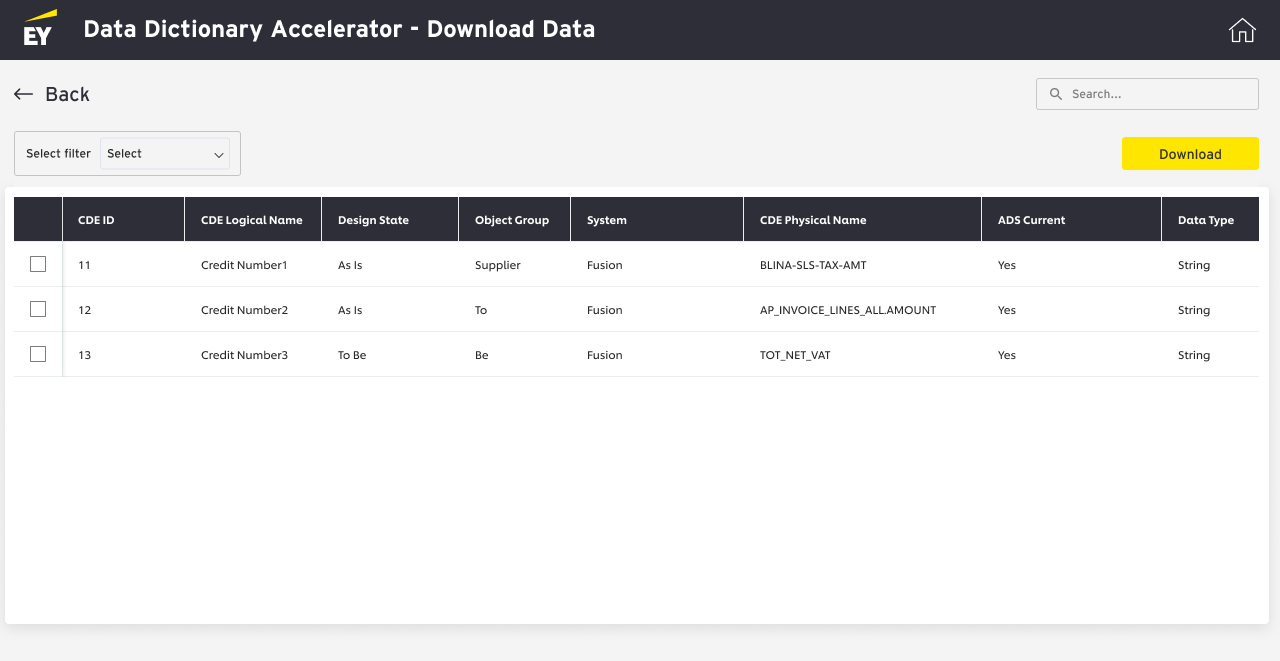Go Back using the Back link
The image size is (1280, 661).
pyautogui.click(x=67, y=94)
